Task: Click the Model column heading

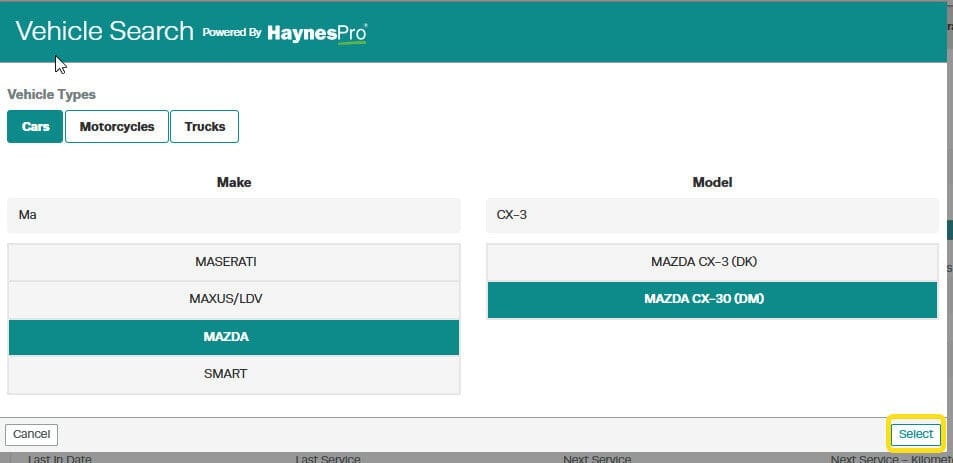Action: pyautogui.click(x=712, y=182)
